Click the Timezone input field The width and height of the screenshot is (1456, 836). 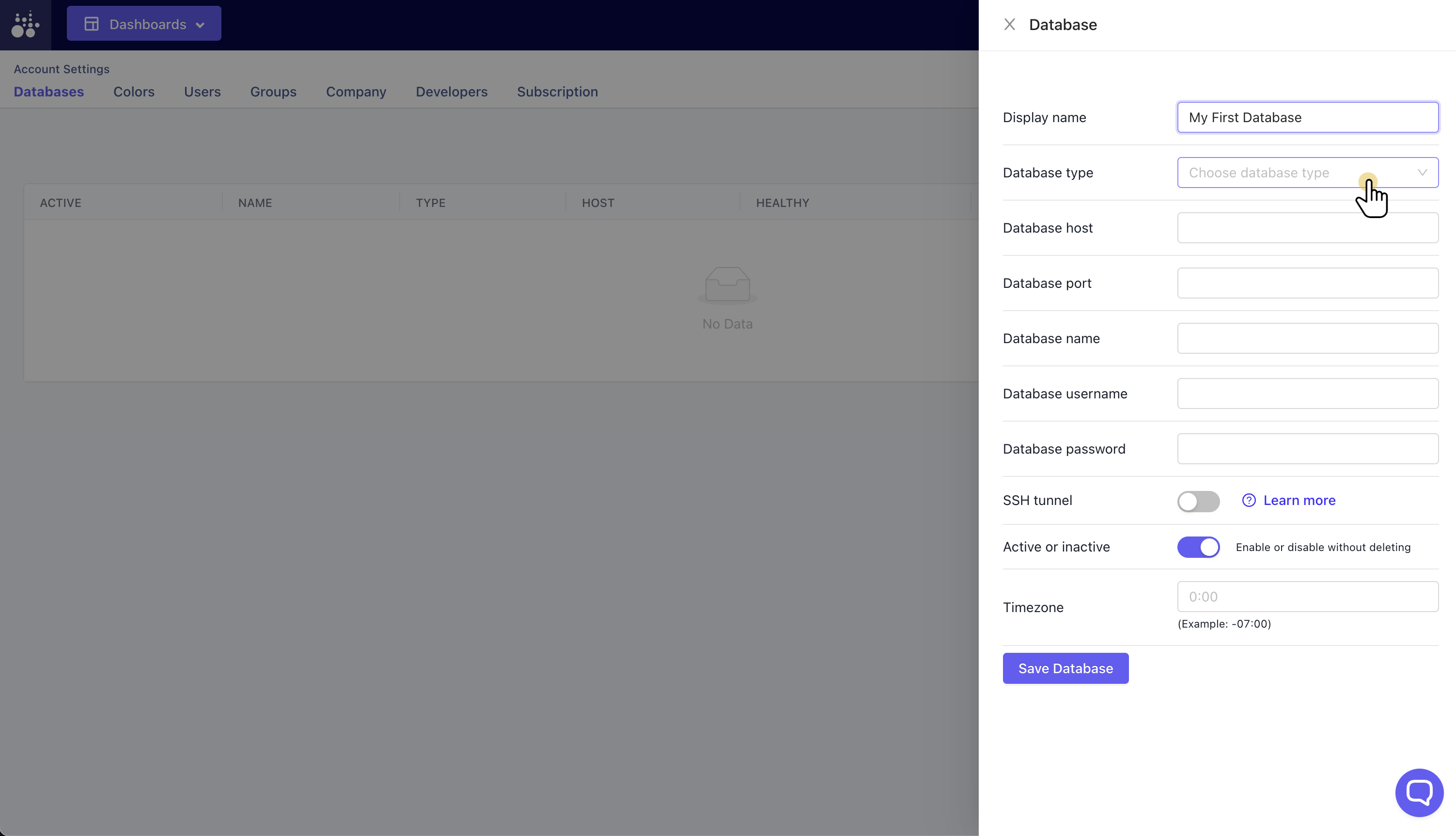(x=1307, y=597)
